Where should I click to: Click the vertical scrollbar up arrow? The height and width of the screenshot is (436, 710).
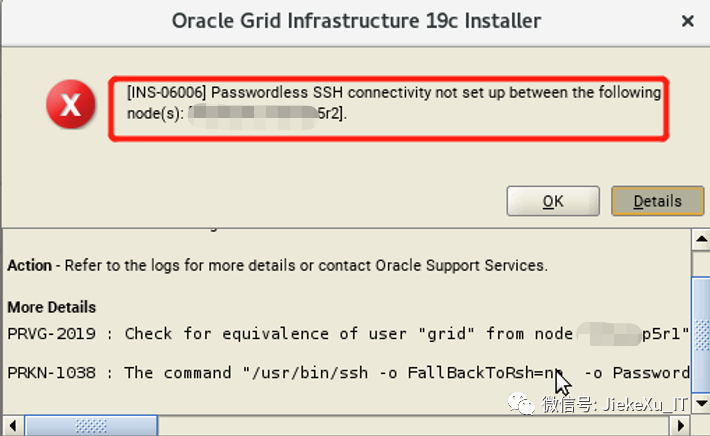701,237
